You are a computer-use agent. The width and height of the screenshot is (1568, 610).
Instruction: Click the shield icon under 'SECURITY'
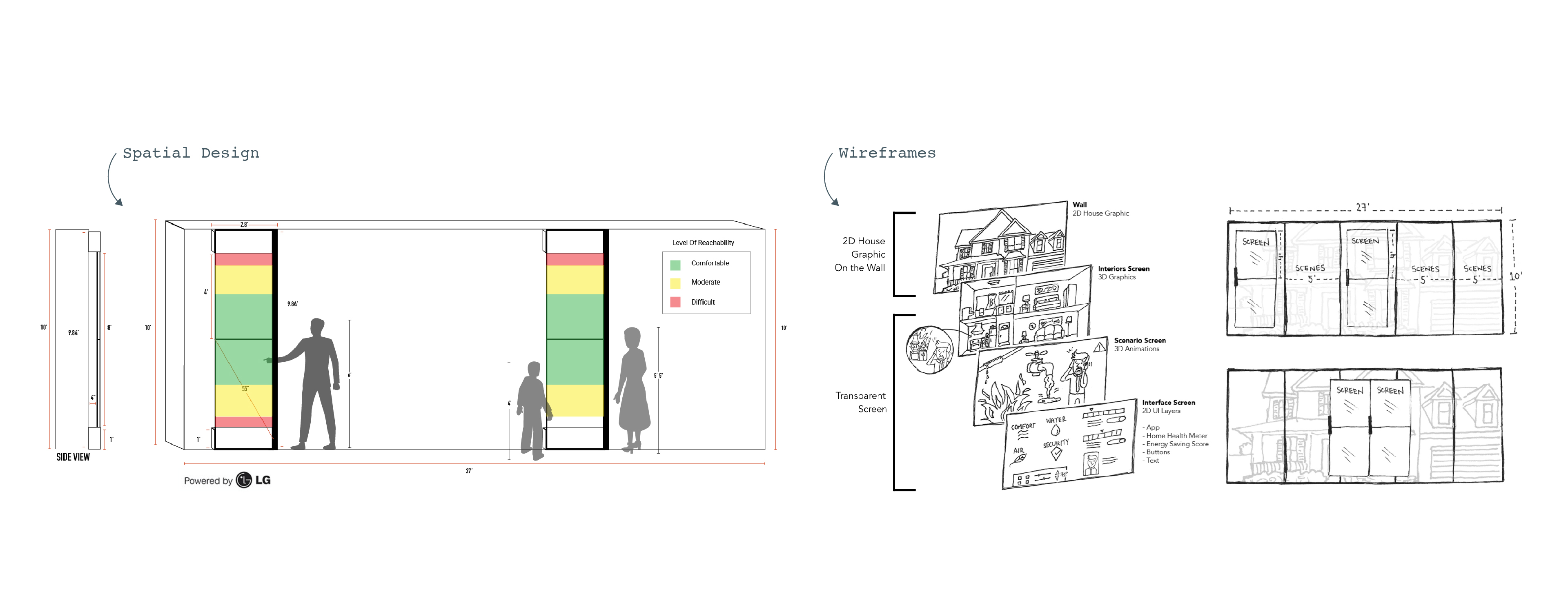tap(1056, 454)
